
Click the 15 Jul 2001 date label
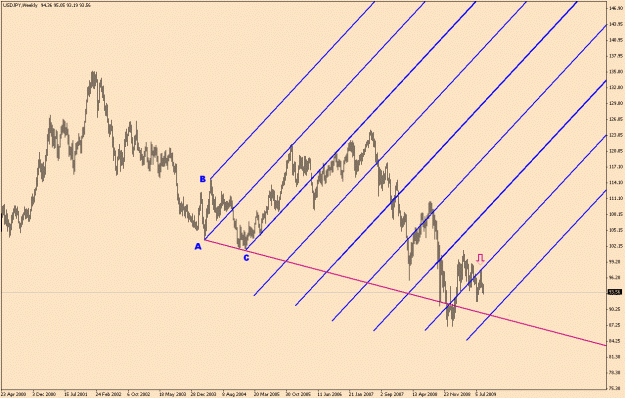[76, 394]
